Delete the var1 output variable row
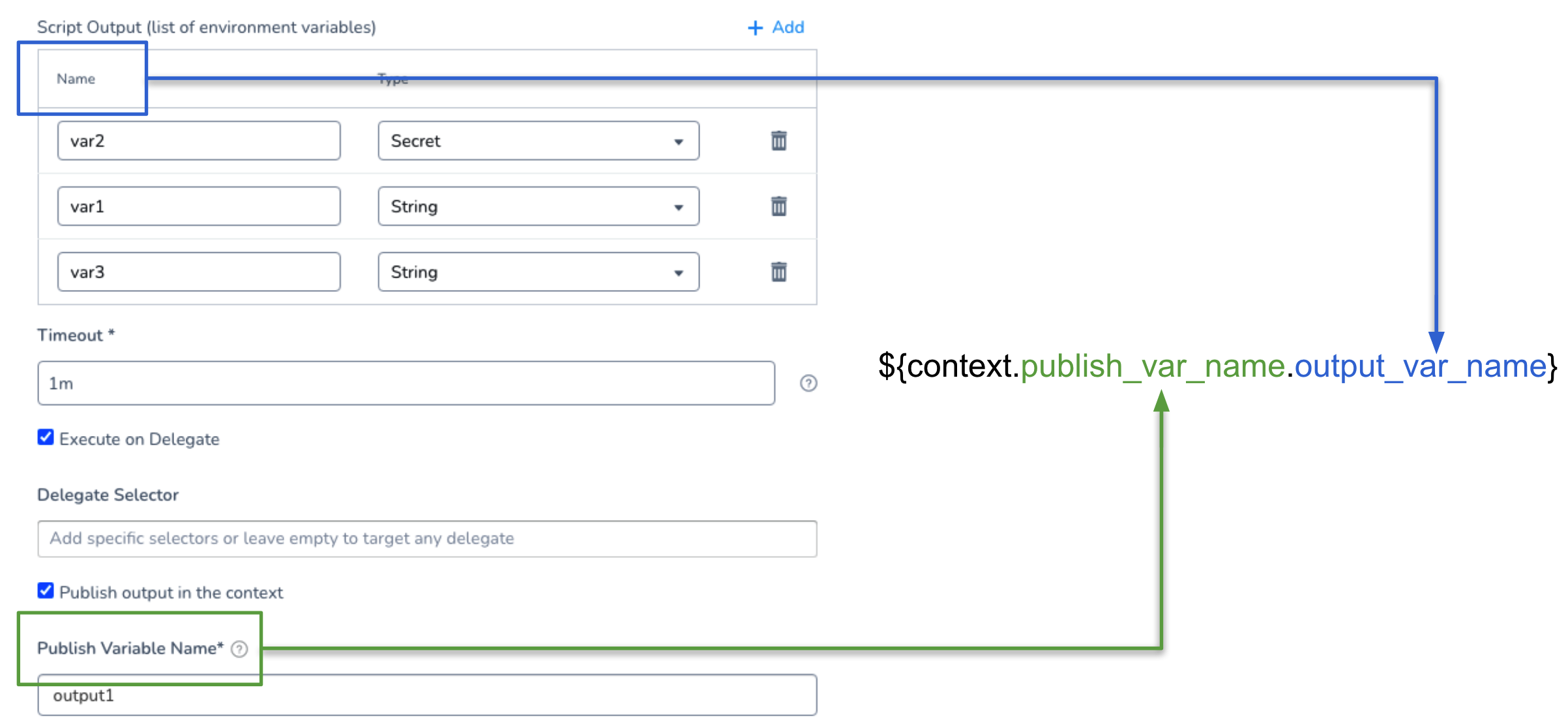The width and height of the screenshot is (1568, 728). (x=778, y=206)
